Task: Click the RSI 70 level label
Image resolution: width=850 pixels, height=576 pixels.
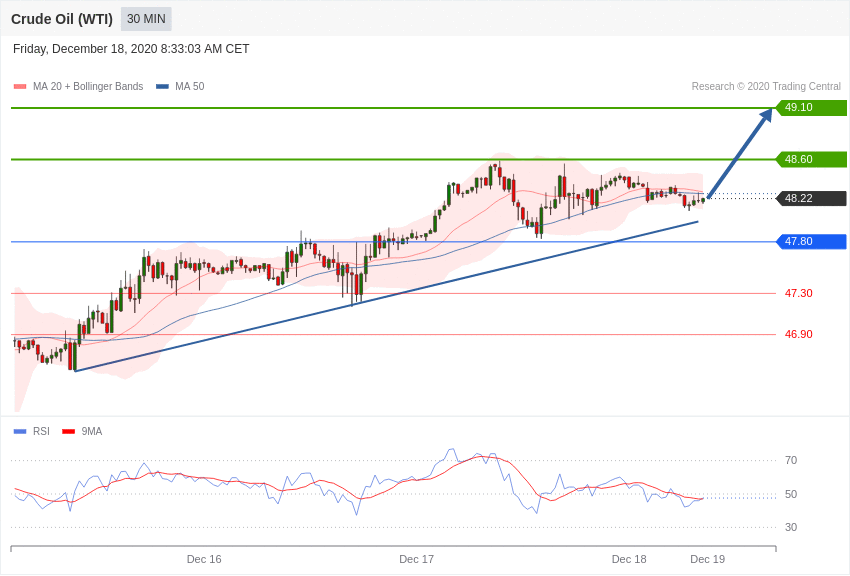Action: tap(791, 461)
